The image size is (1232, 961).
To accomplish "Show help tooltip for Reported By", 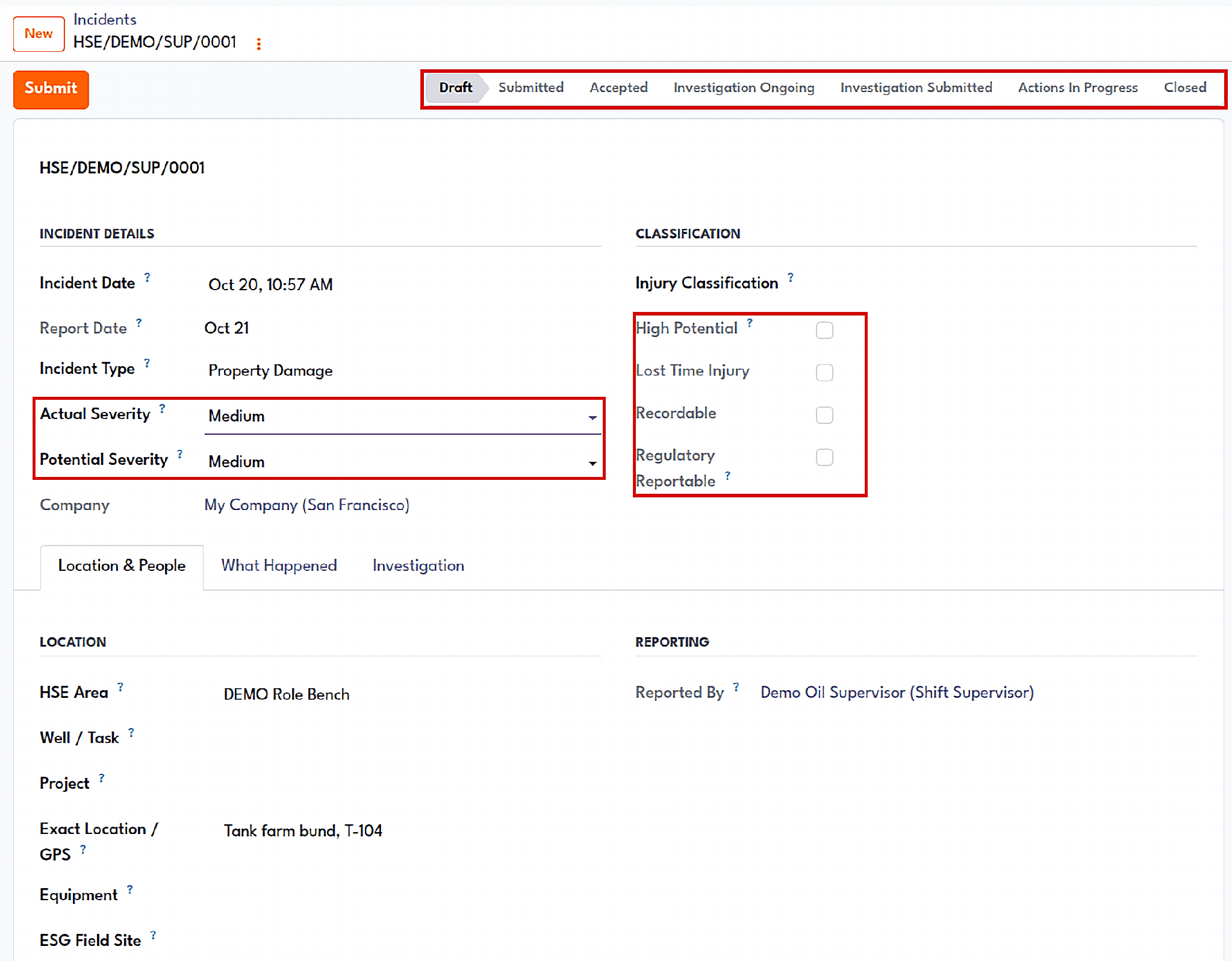I will coord(736,687).
